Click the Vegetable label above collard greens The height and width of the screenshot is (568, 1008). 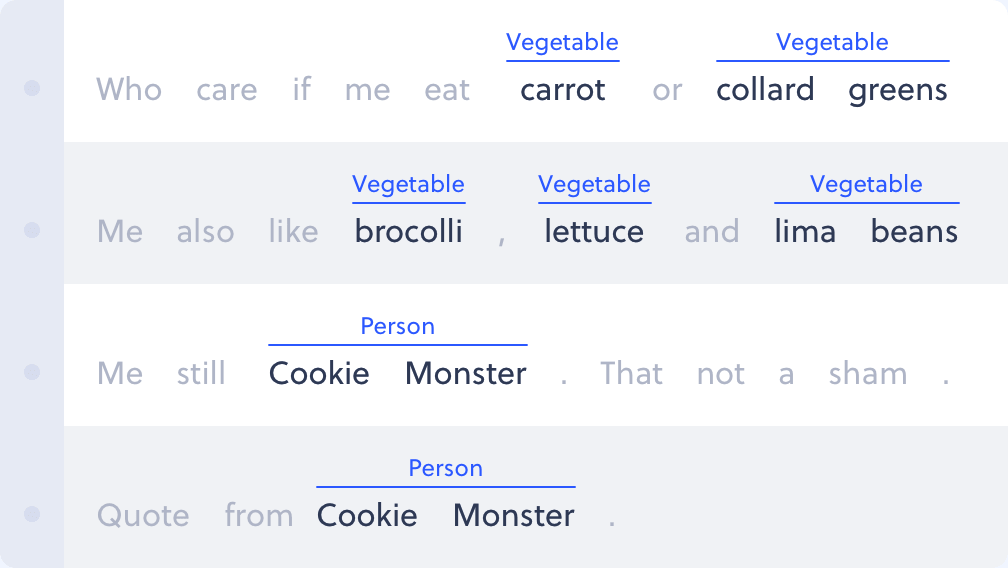coord(832,42)
